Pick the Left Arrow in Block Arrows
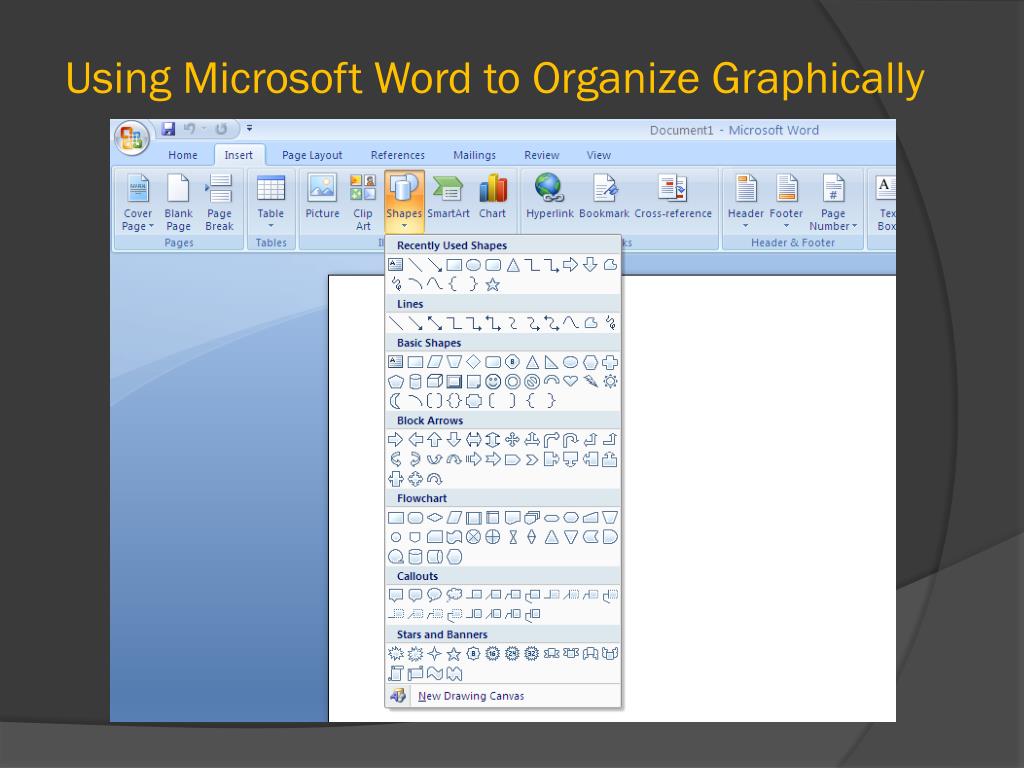The width and height of the screenshot is (1024, 768). coord(415,440)
